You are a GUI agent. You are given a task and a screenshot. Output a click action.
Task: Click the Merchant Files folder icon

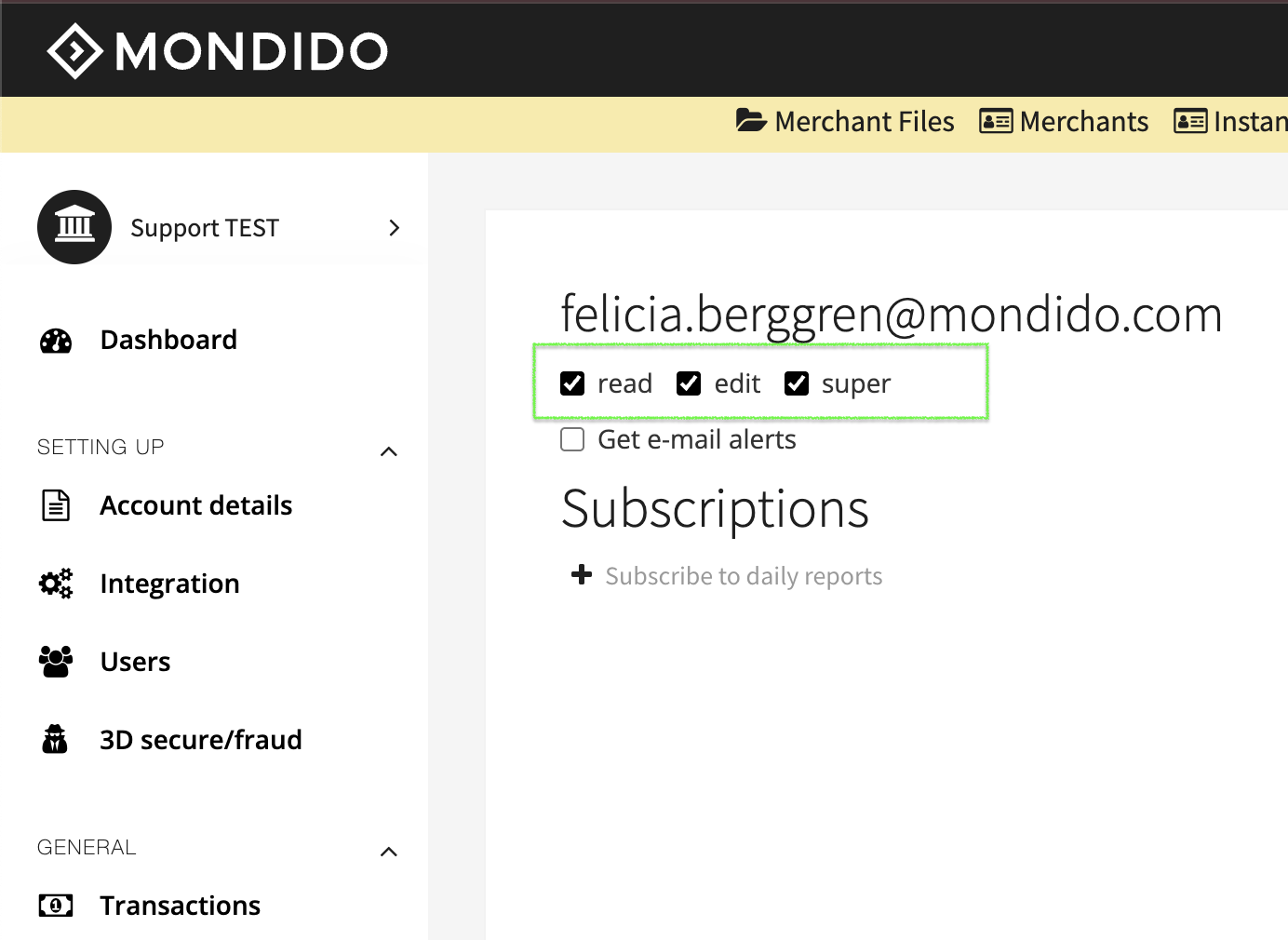click(751, 121)
